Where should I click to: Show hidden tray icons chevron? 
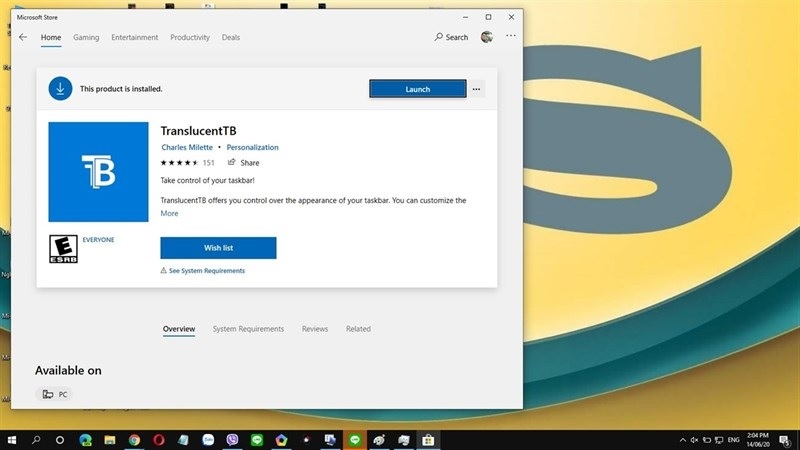click(x=683, y=440)
